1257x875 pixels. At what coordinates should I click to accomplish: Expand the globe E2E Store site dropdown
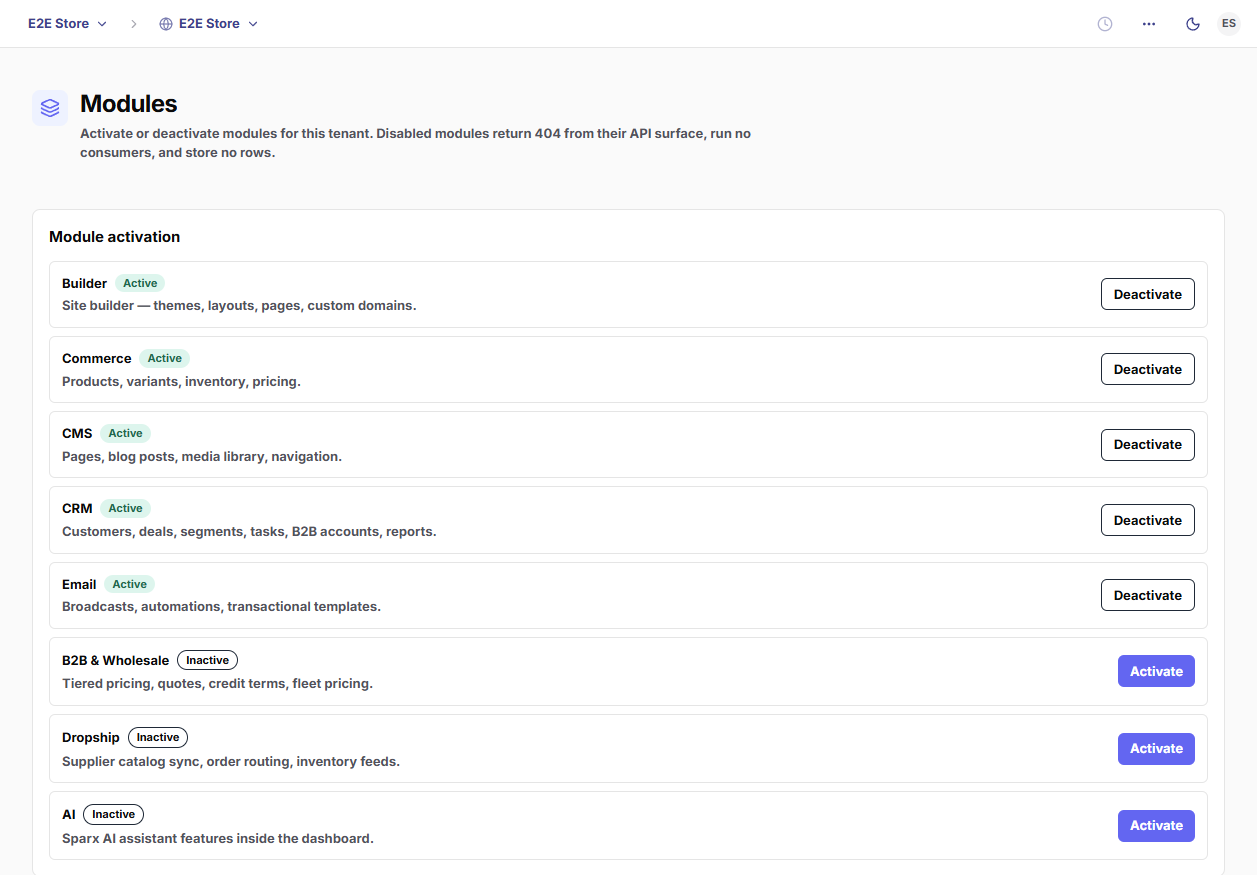pos(209,24)
